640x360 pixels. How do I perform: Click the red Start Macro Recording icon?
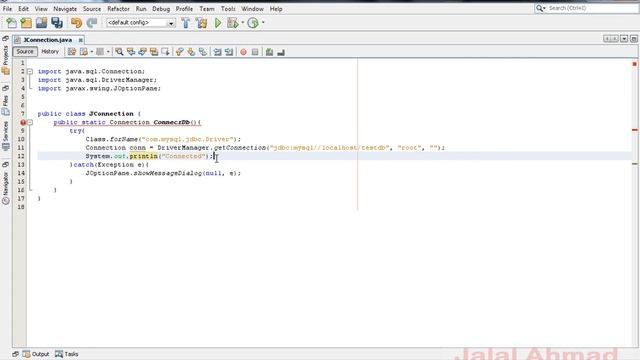pos(243,52)
